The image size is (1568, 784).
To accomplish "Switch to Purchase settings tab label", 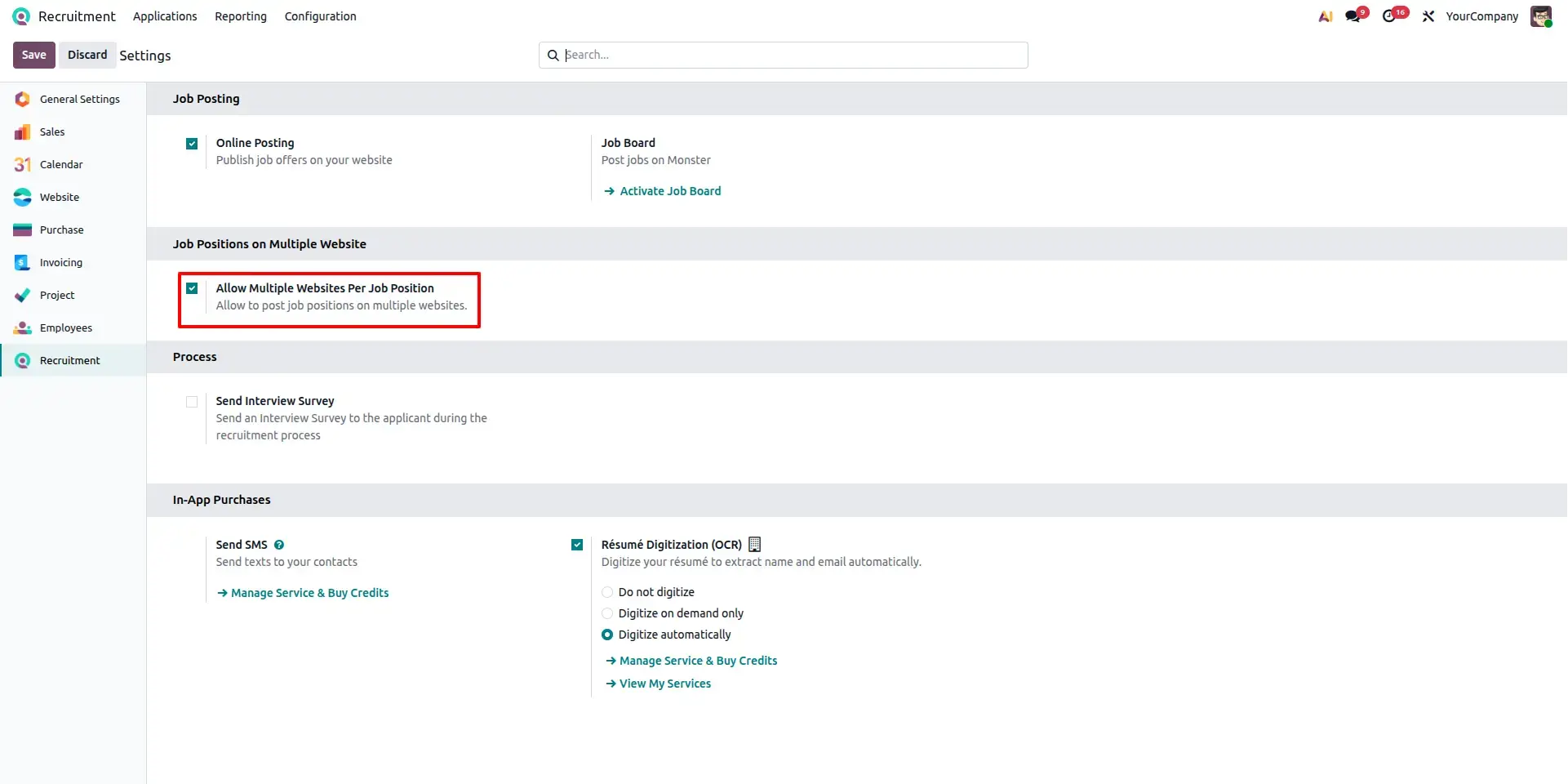I will click(62, 229).
